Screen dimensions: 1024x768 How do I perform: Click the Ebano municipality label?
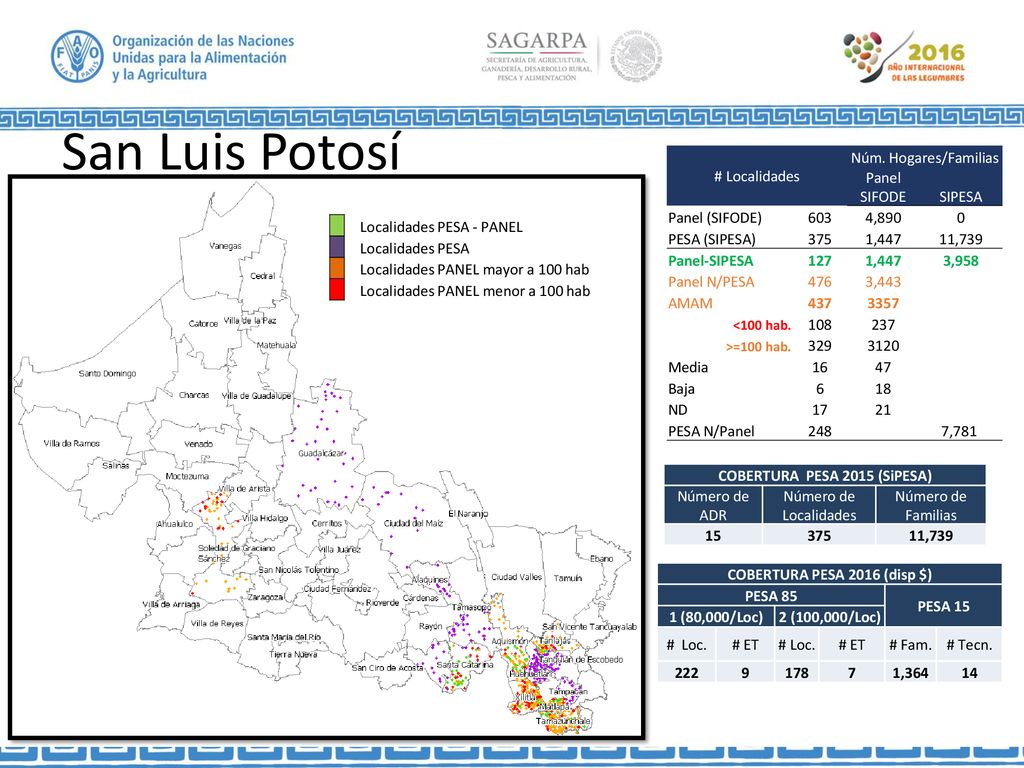coord(601,558)
